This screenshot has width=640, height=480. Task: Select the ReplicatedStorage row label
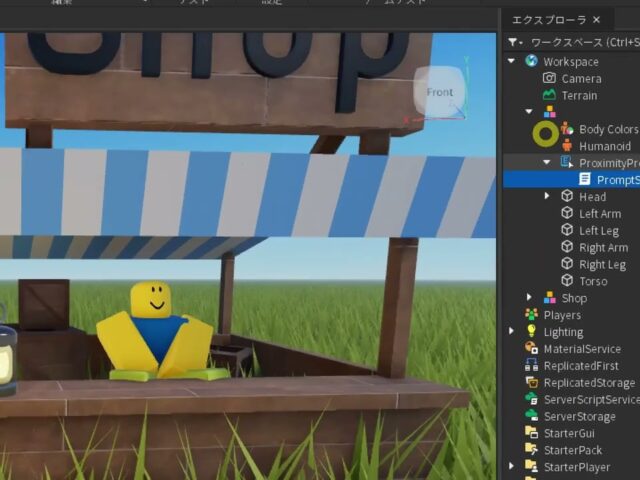589,383
